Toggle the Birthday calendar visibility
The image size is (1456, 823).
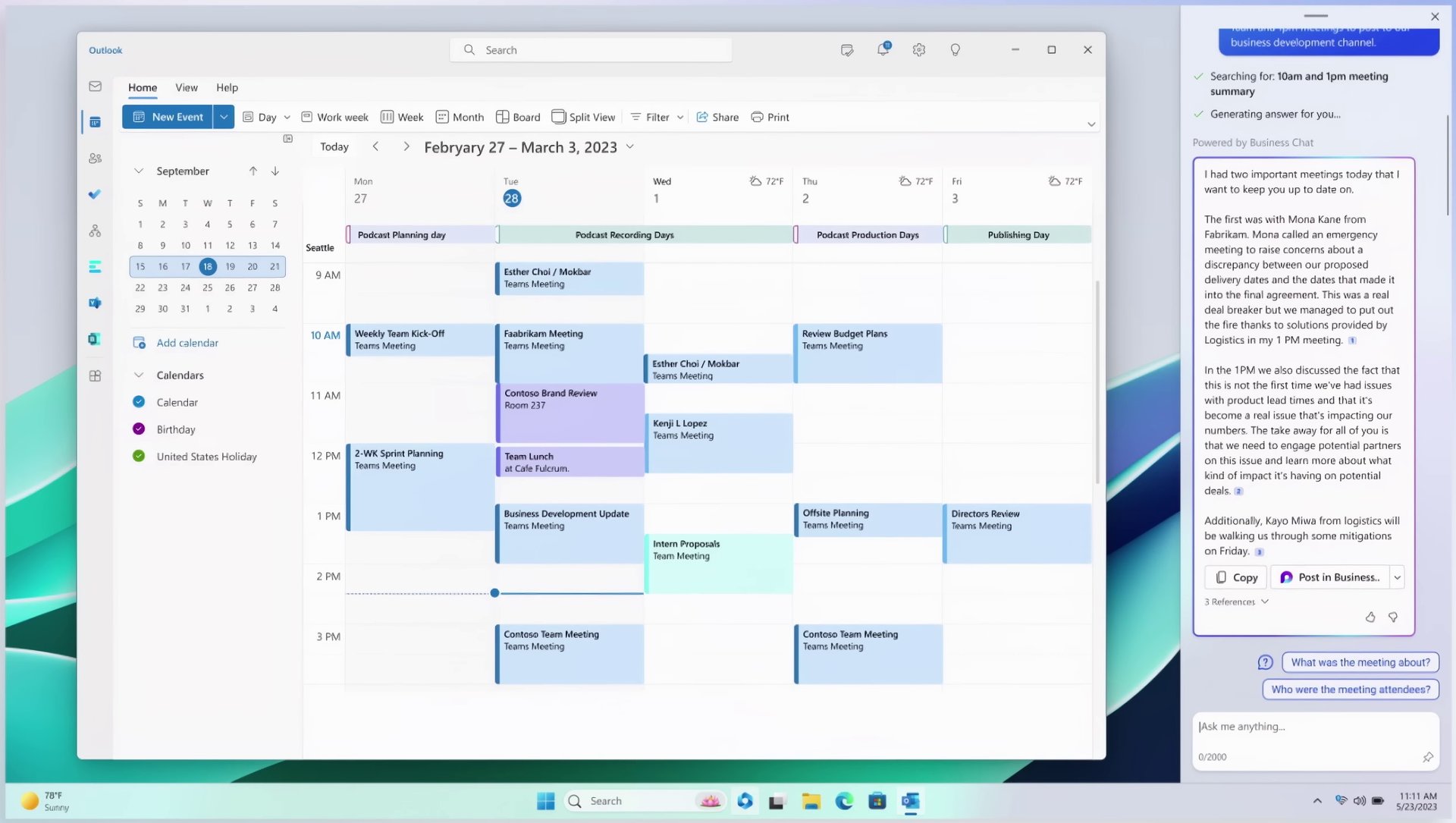139,429
